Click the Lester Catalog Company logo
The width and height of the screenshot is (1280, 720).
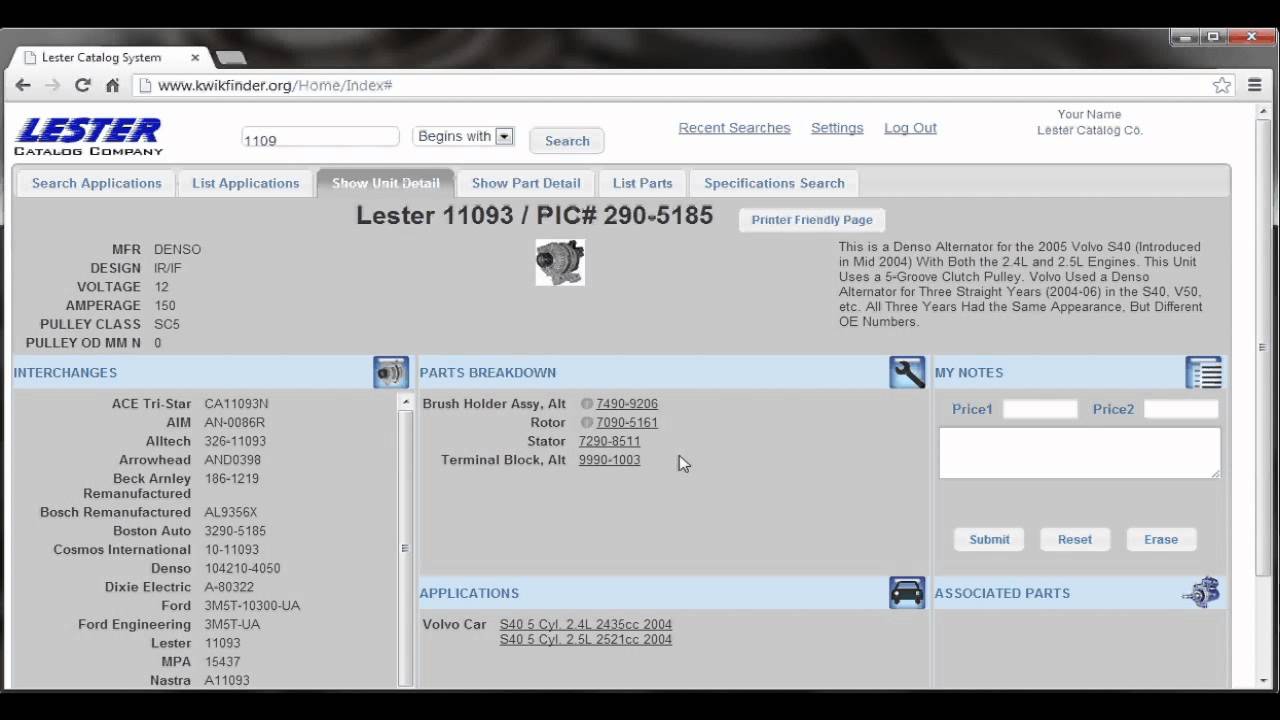(88, 137)
